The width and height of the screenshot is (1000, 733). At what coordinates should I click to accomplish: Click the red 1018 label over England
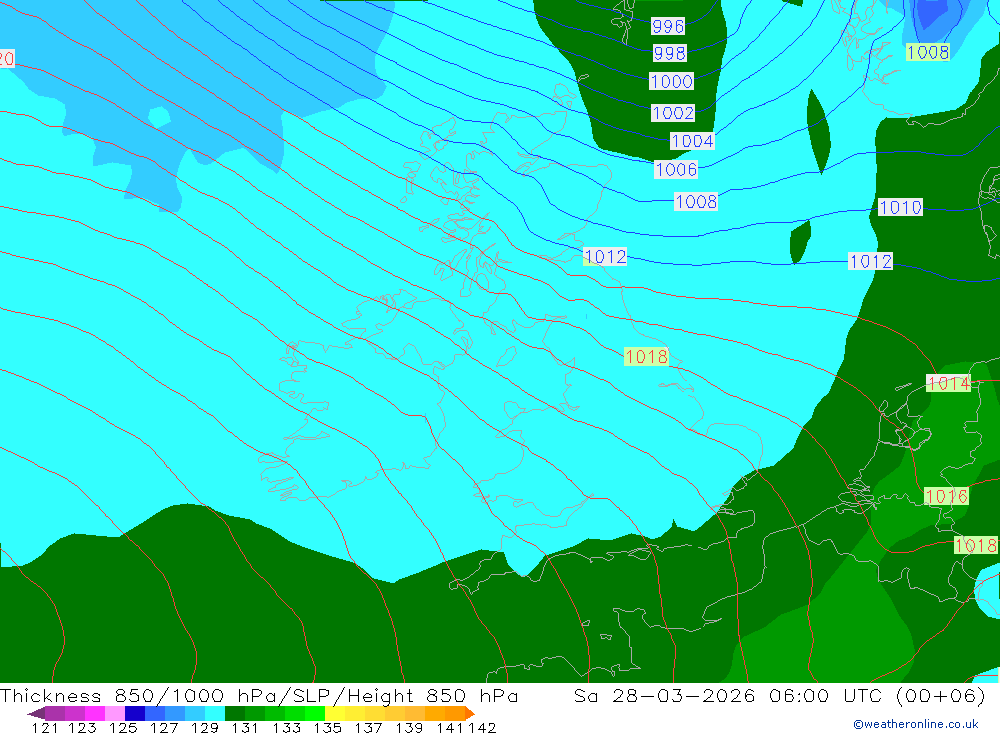[646, 357]
